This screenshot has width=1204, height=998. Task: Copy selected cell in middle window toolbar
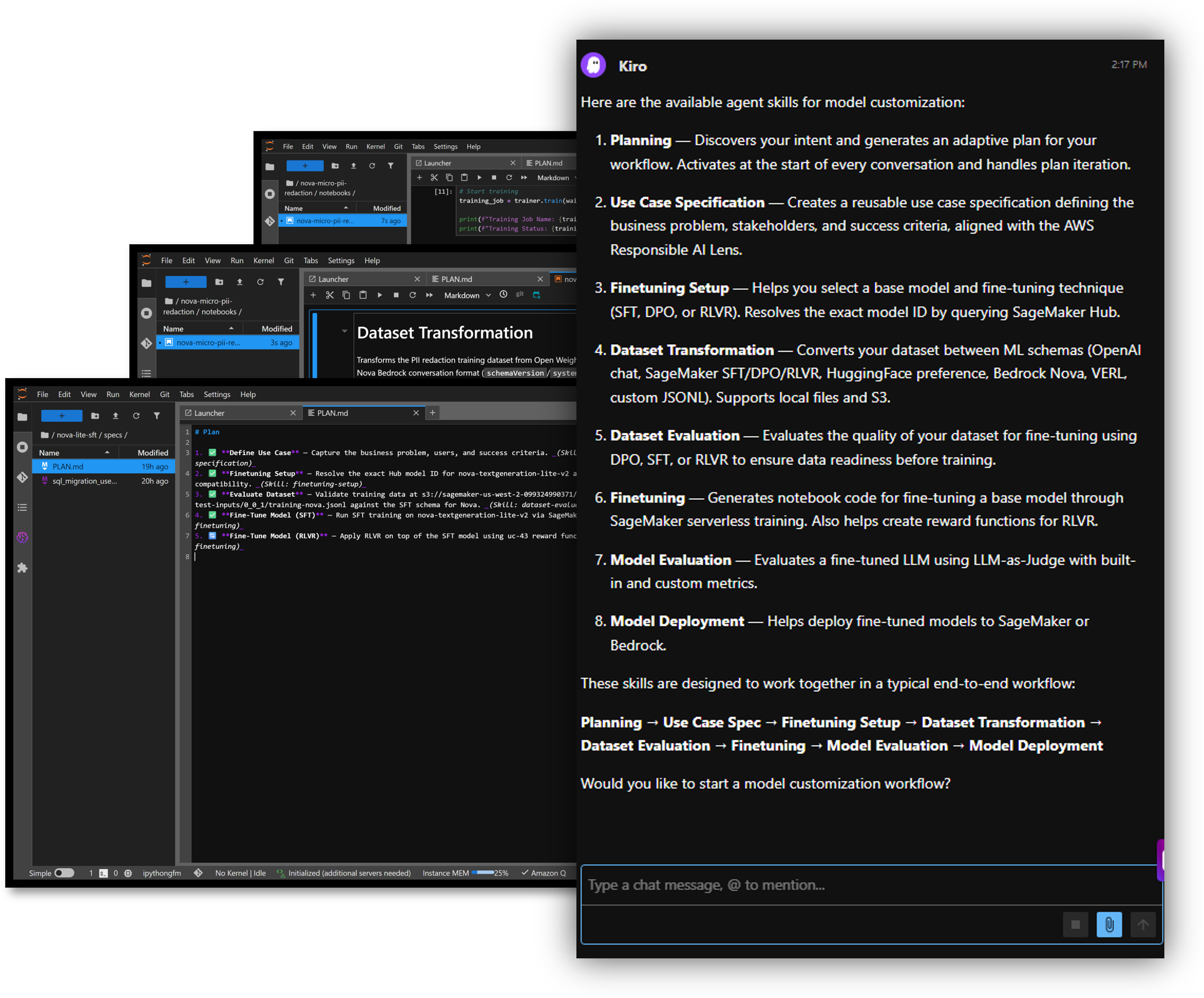coord(346,295)
